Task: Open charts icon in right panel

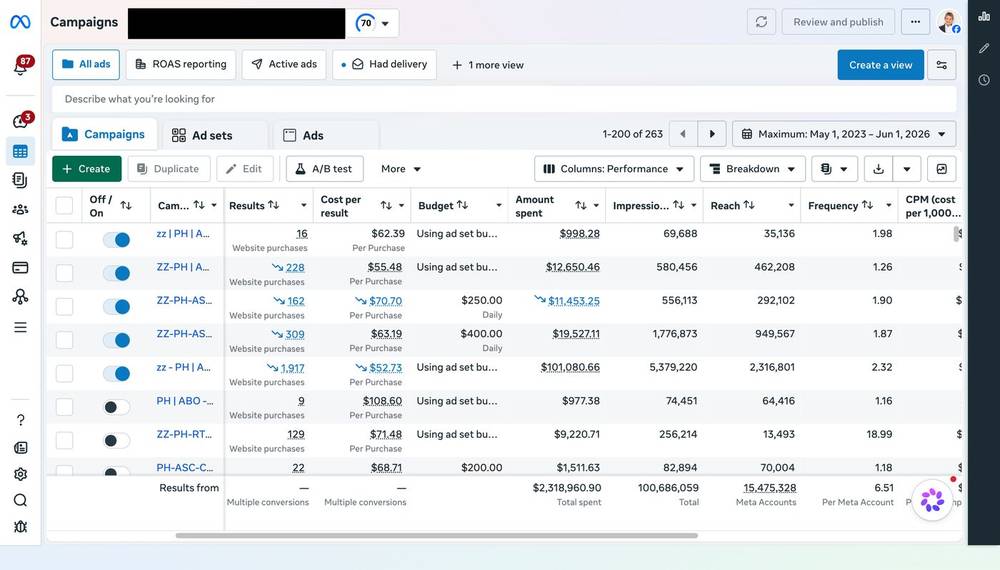Action: (x=984, y=16)
